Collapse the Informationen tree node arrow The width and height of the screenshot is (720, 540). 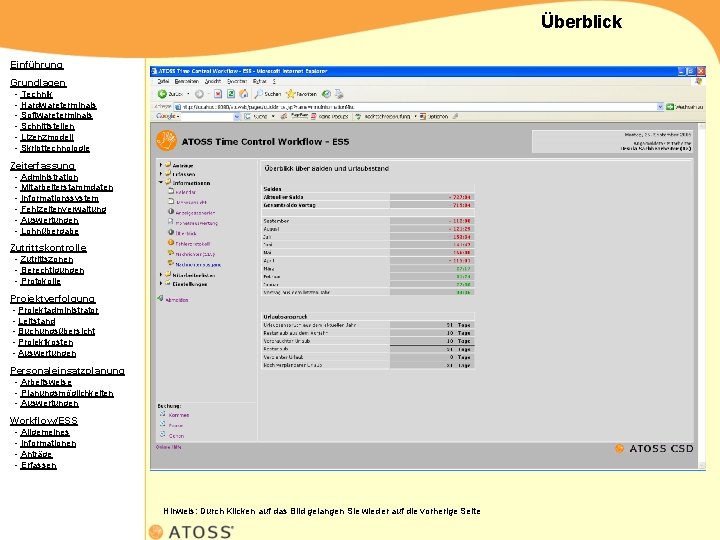tap(161, 182)
